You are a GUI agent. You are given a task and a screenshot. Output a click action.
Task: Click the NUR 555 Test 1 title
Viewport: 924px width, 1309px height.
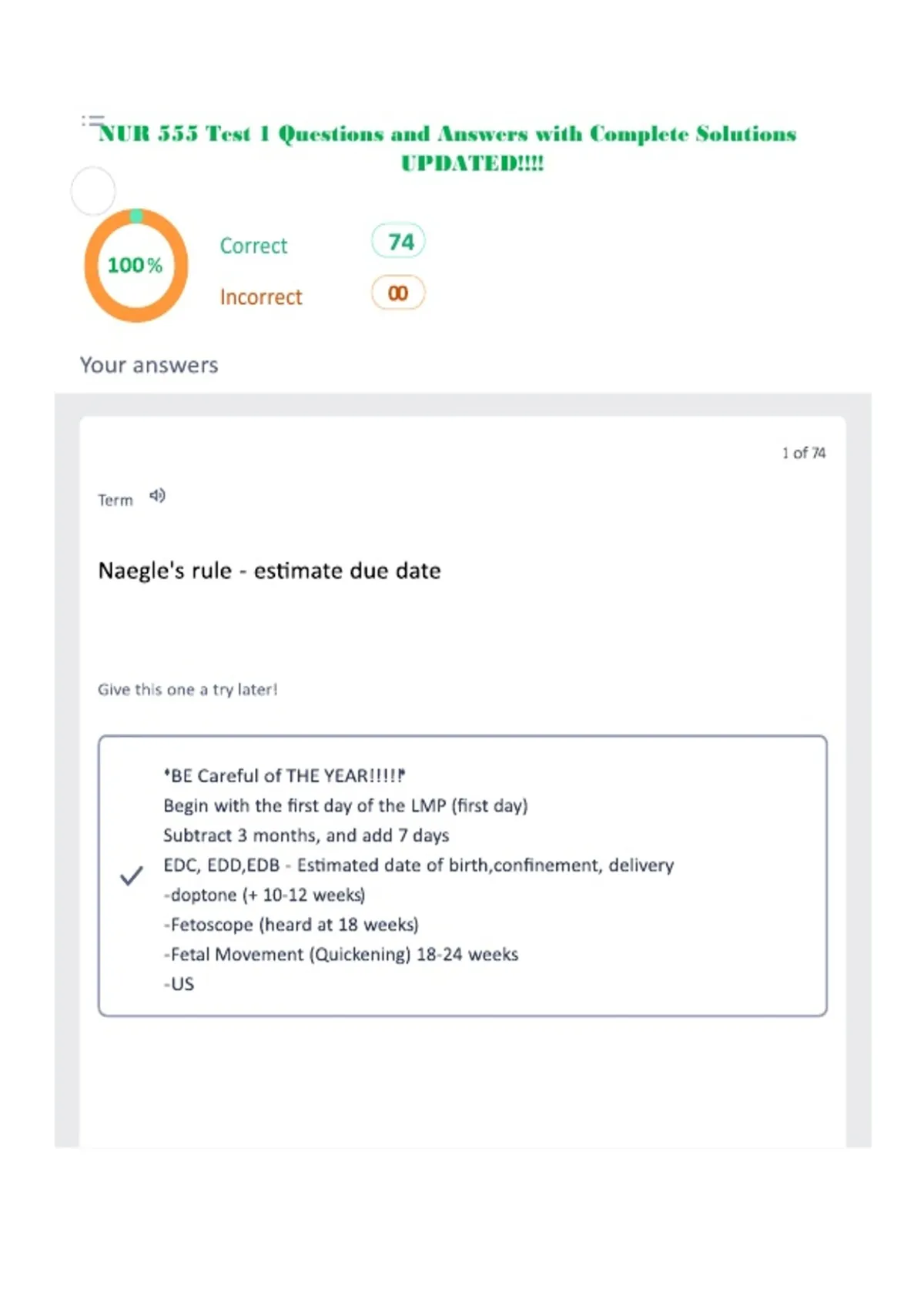[447, 134]
